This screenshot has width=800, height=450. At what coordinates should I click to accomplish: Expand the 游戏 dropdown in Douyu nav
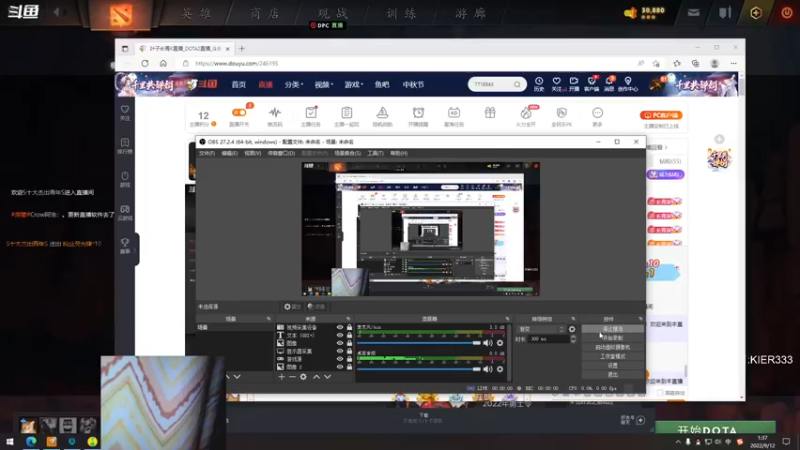(354, 85)
